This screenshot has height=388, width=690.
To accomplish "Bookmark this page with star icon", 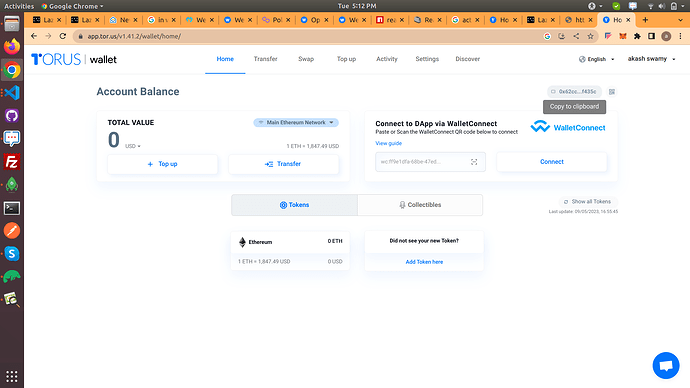I will pos(591,36).
